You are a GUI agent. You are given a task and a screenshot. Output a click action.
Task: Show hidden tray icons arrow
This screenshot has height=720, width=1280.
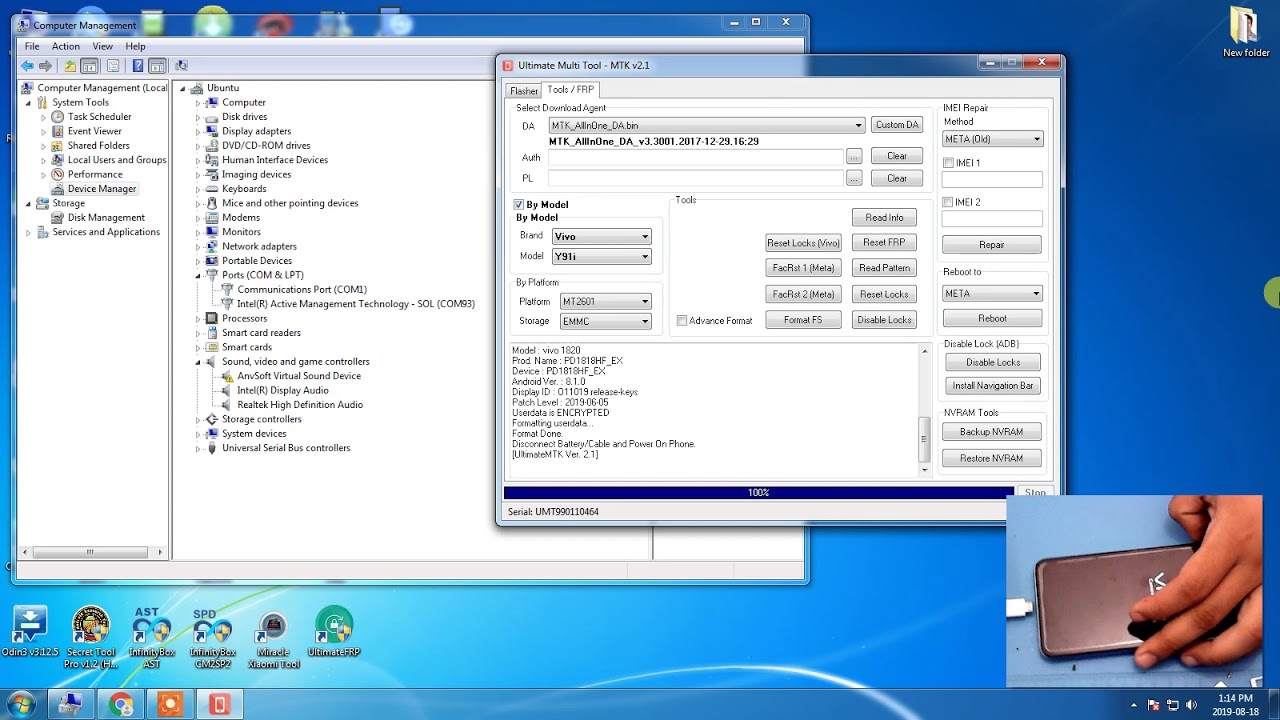point(1136,705)
